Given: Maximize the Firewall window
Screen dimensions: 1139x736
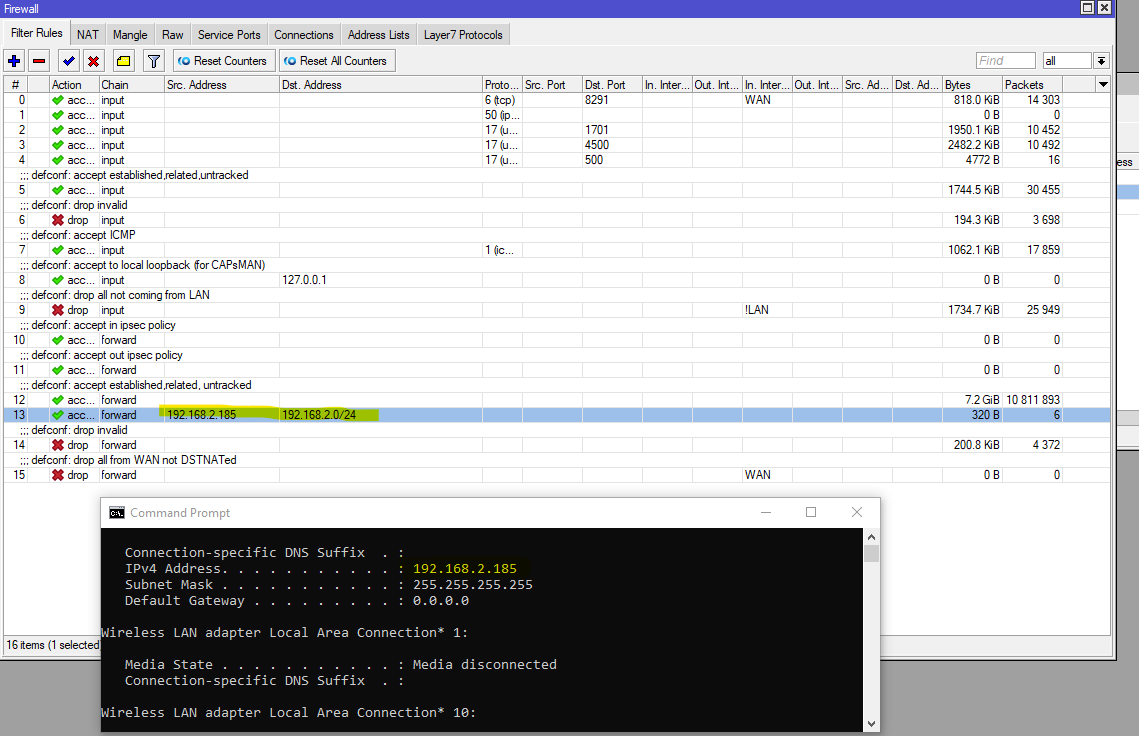Looking at the screenshot, I should (1087, 8).
